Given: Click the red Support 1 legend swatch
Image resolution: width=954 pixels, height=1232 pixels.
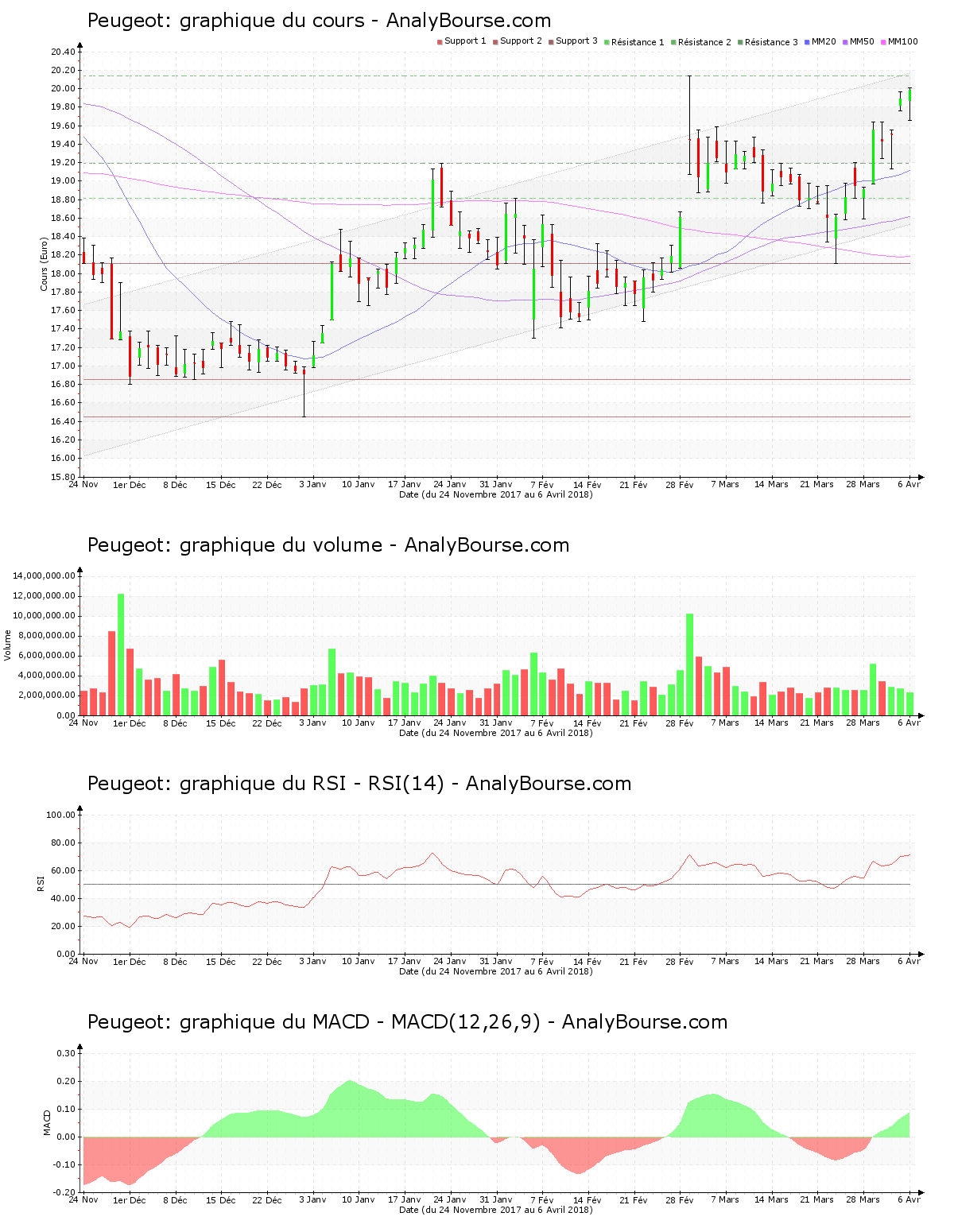Looking at the screenshot, I should tap(440, 42).
